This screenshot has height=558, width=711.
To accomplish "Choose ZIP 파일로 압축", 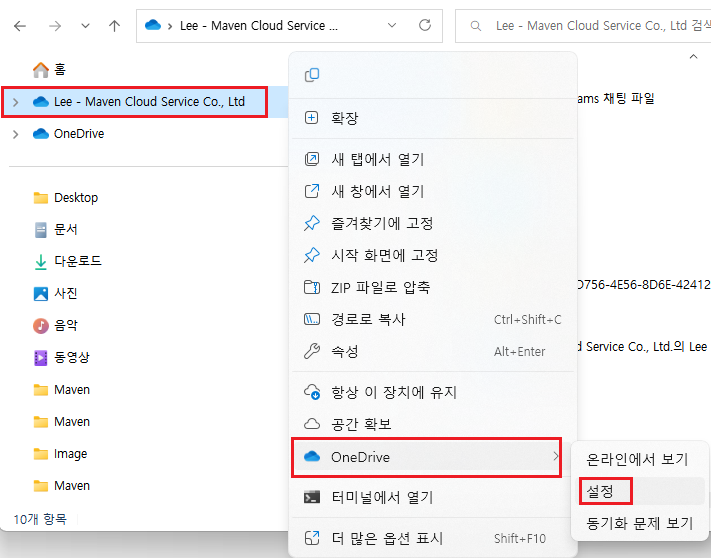I will [433, 287].
